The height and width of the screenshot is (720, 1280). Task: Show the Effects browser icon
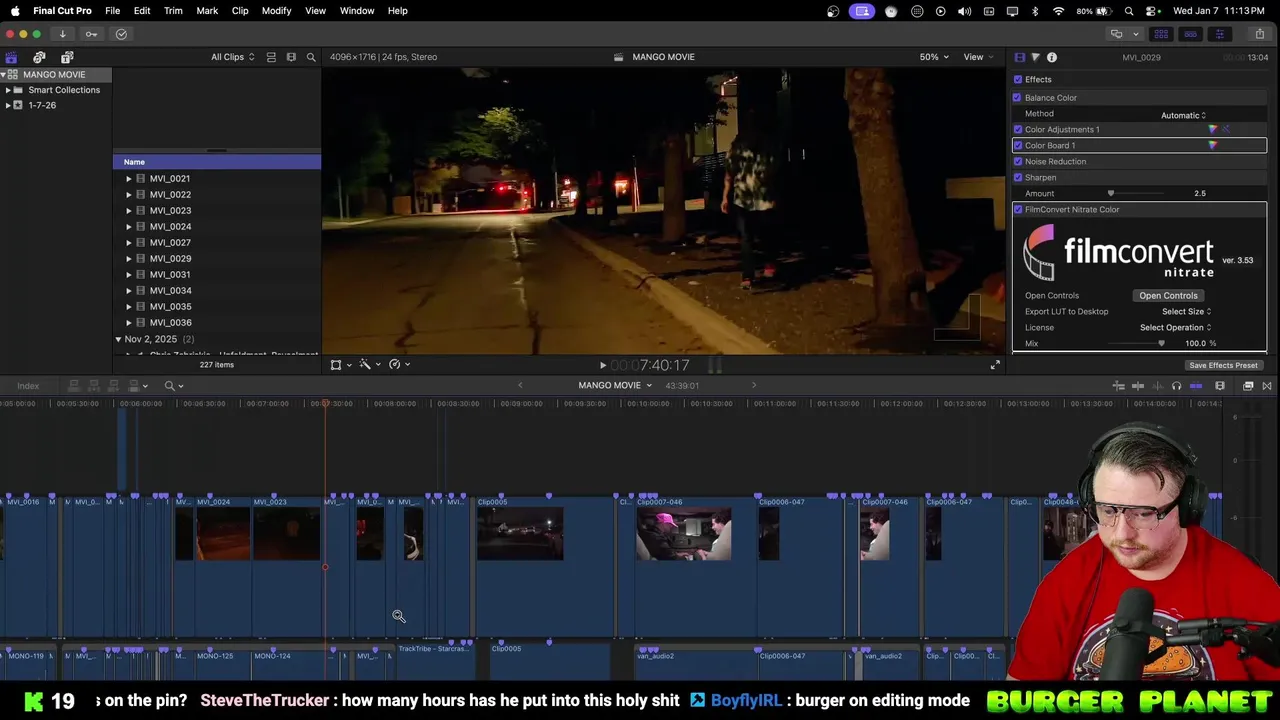coord(1248,386)
